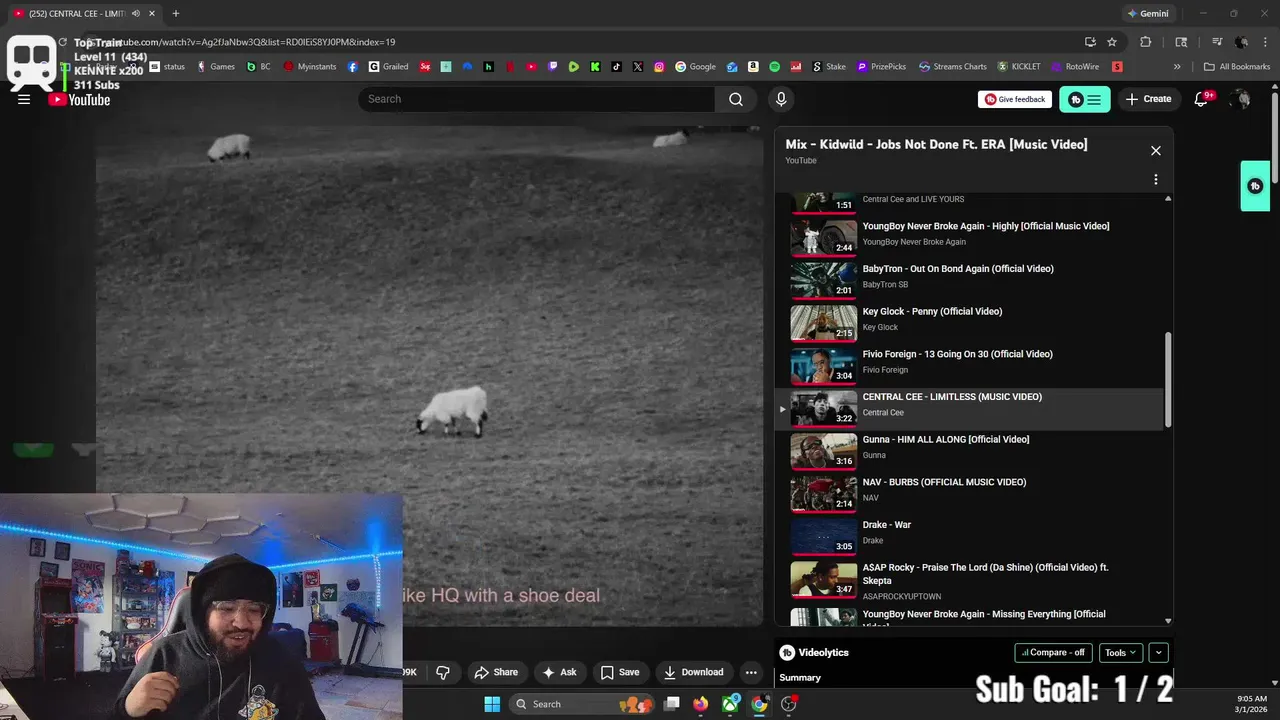Click Chrome icon on taskbar
This screenshot has height=720, width=1280.
tap(760, 704)
